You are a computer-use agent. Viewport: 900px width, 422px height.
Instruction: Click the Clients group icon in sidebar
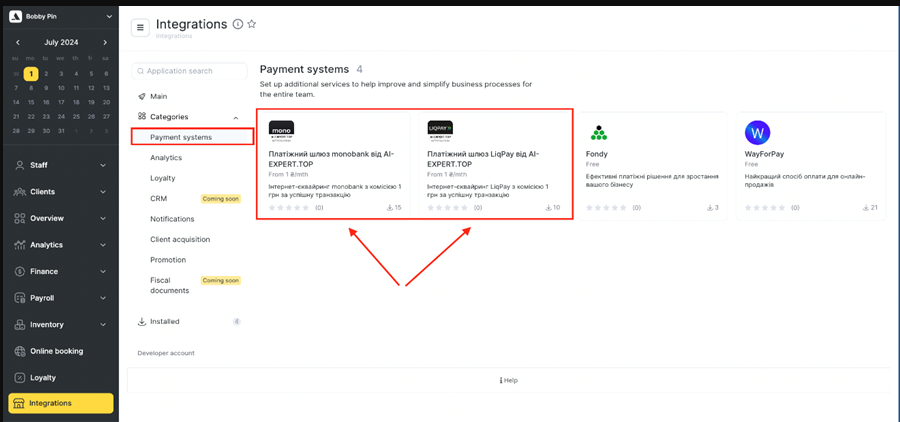[20, 192]
